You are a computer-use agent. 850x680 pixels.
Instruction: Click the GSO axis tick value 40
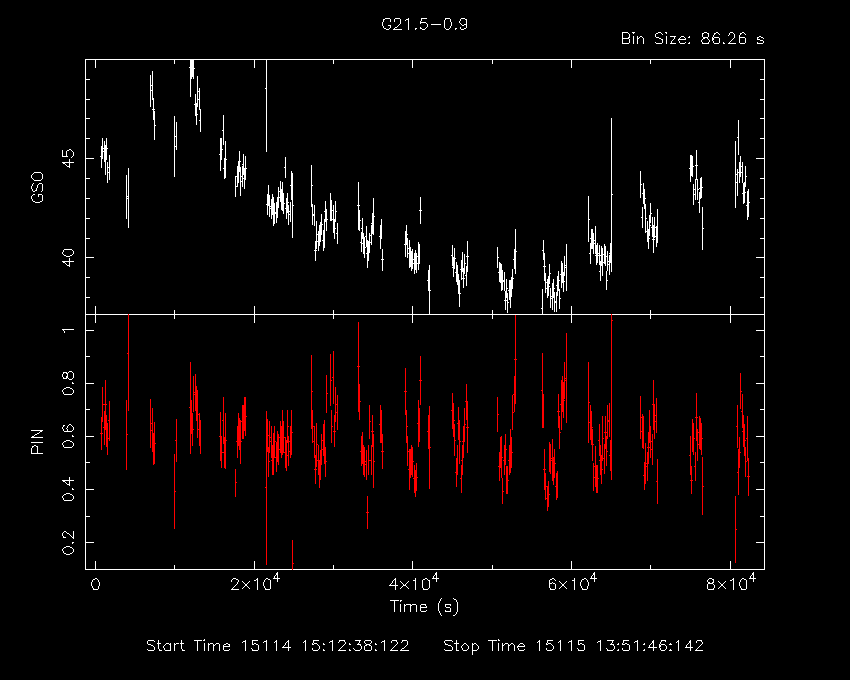[68, 258]
